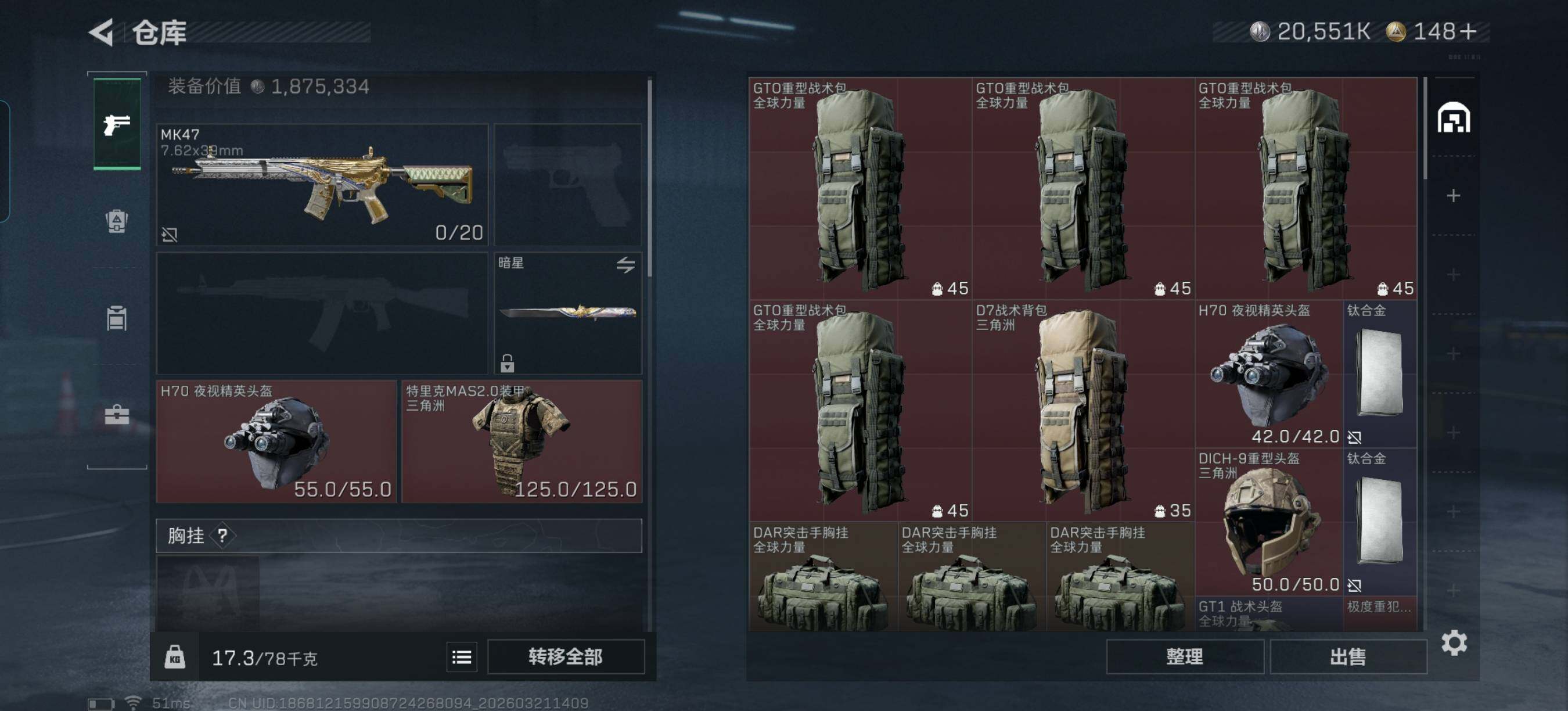Click the 转移全部 button
This screenshot has width=1568, height=711.
coord(566,657)
